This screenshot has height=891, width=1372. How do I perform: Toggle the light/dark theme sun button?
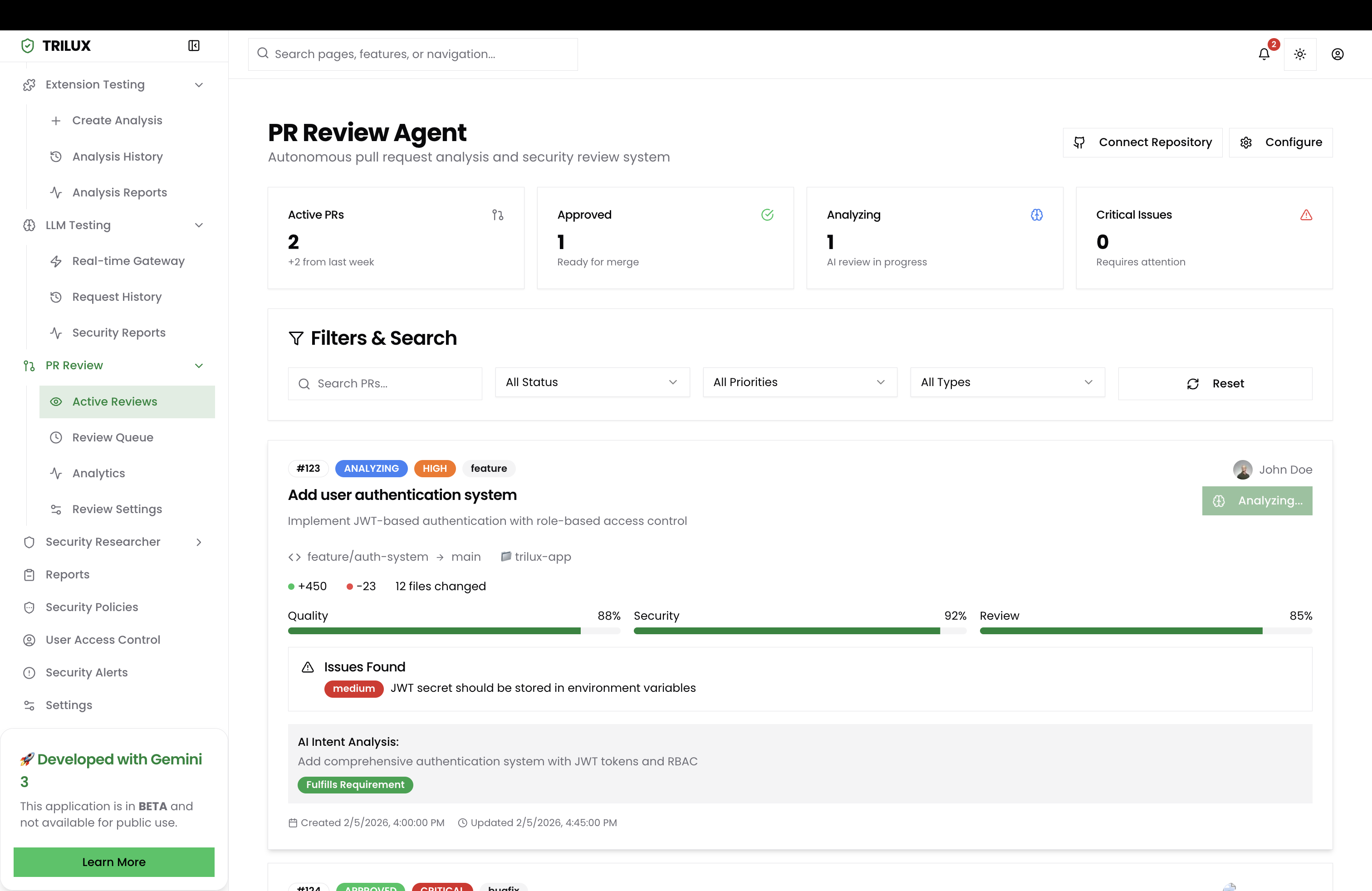click(1299, 54)
